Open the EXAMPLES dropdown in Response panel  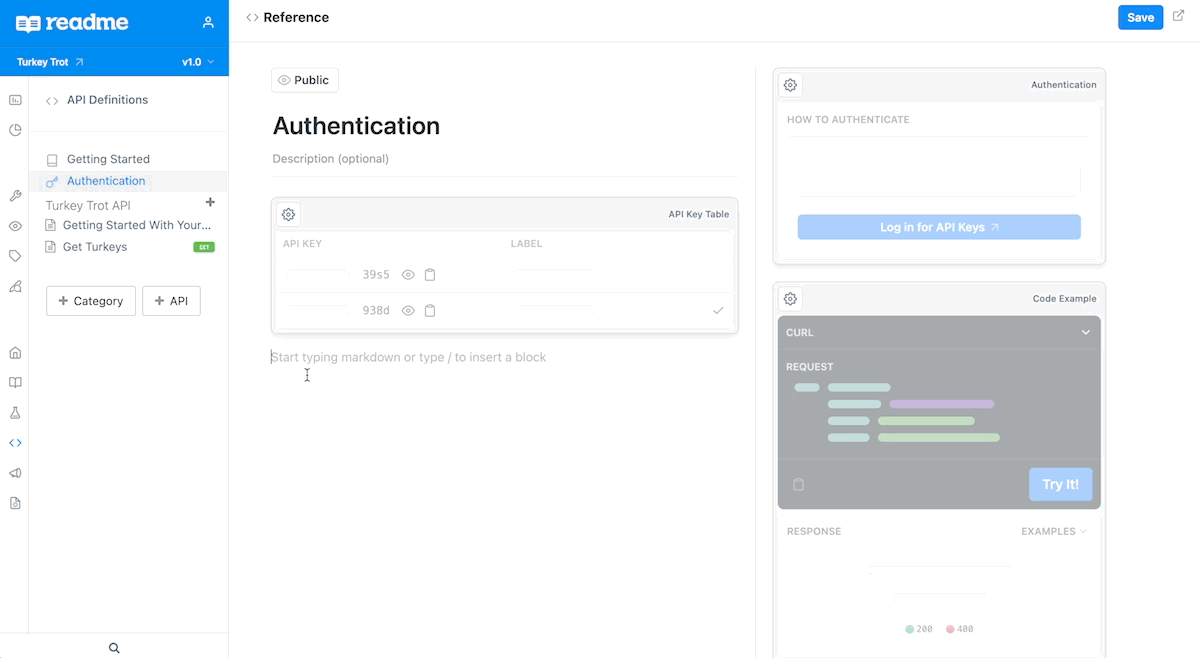tap(1053, 531)
